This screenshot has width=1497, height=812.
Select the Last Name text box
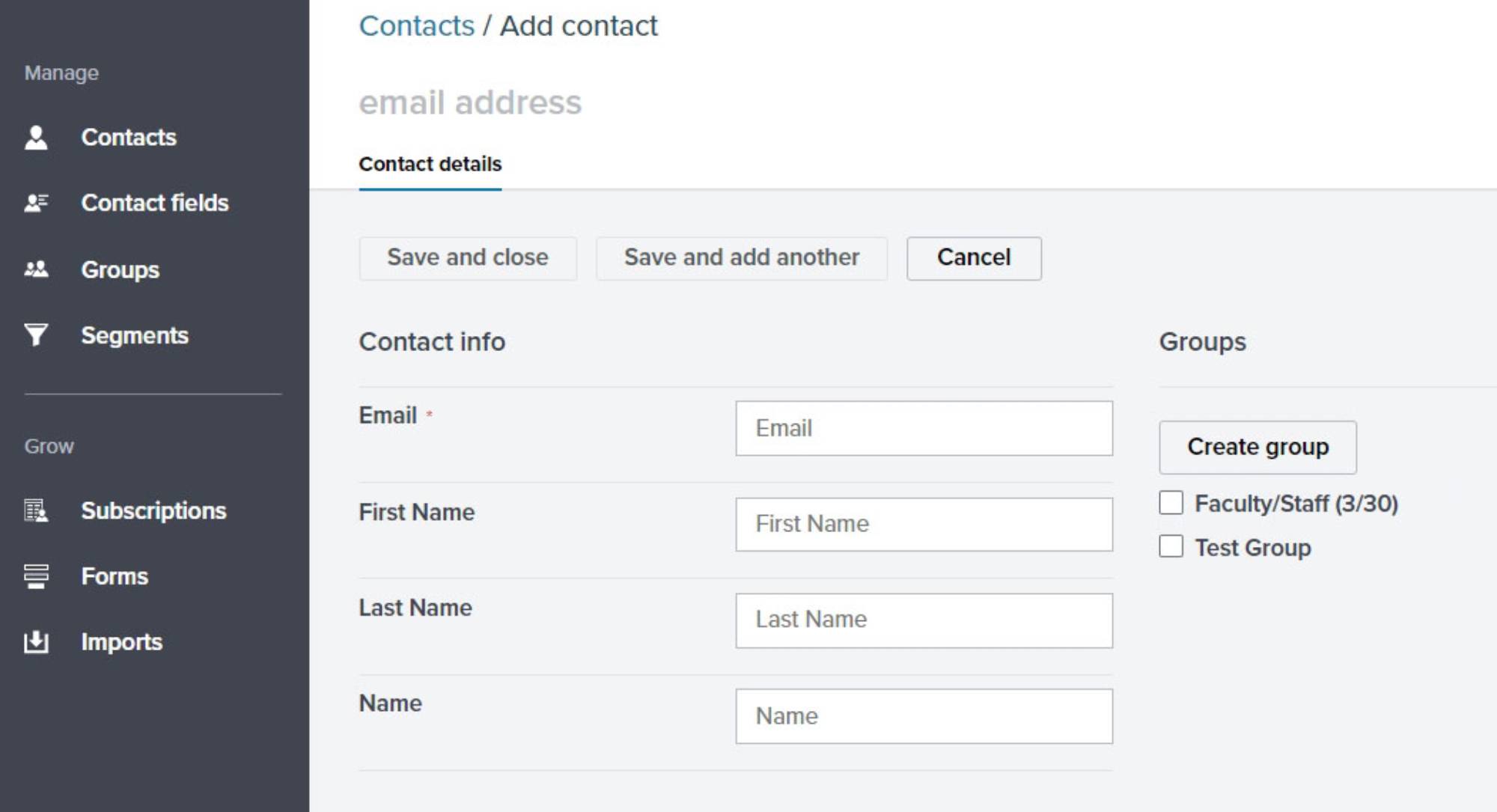(x=923, y=620)
